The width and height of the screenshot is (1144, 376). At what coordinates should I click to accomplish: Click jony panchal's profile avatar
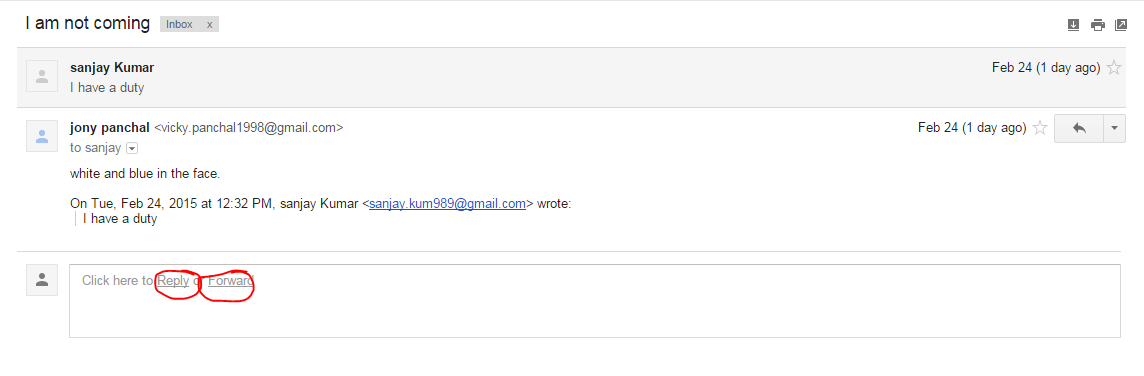click(x=42, y=136)
